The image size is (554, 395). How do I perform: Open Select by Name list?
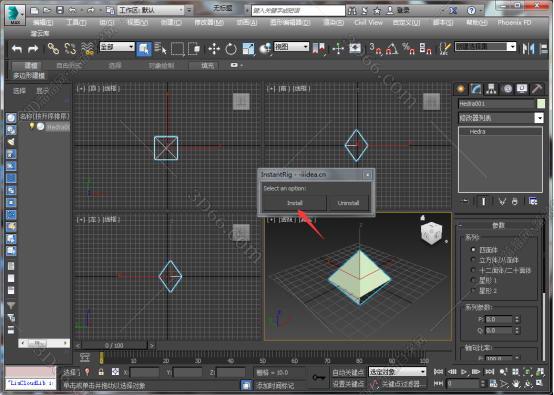pyautogui.click(x=160, y=49)
